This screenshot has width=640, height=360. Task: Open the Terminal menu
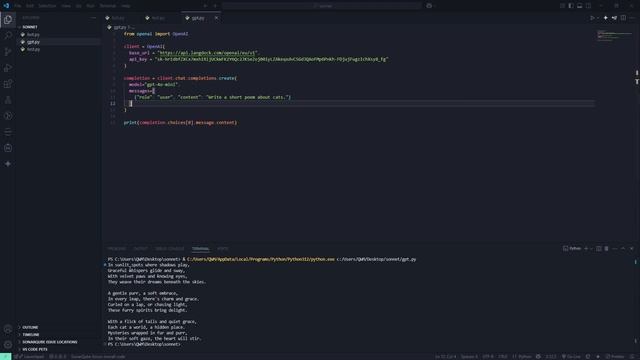tap(108, 6)
